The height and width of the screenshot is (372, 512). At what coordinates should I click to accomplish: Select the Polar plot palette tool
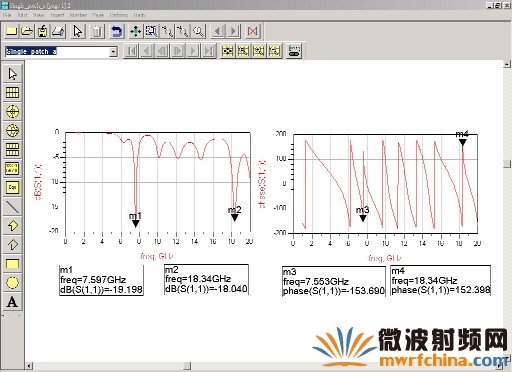click(x=12, y=111)
